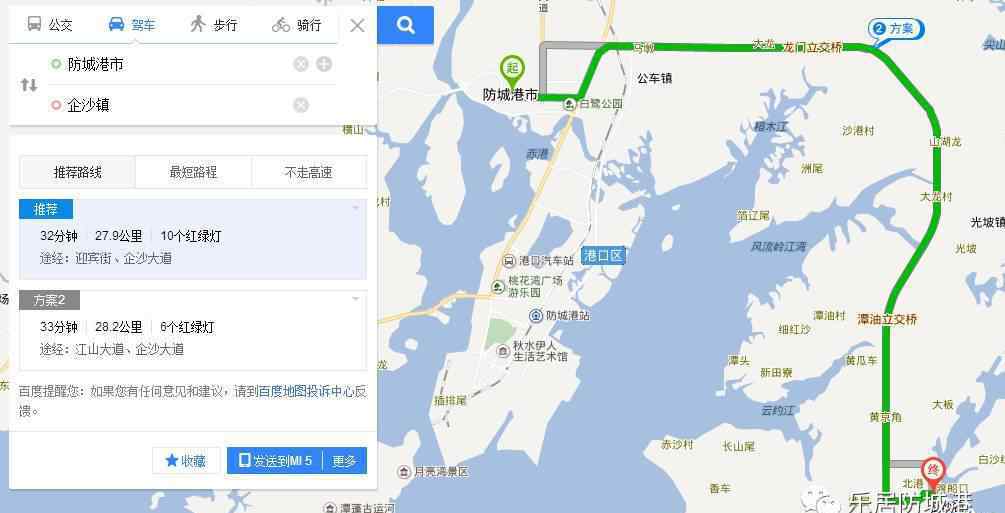Switch to 步行 walking mode tab

[x=213, y=24]
